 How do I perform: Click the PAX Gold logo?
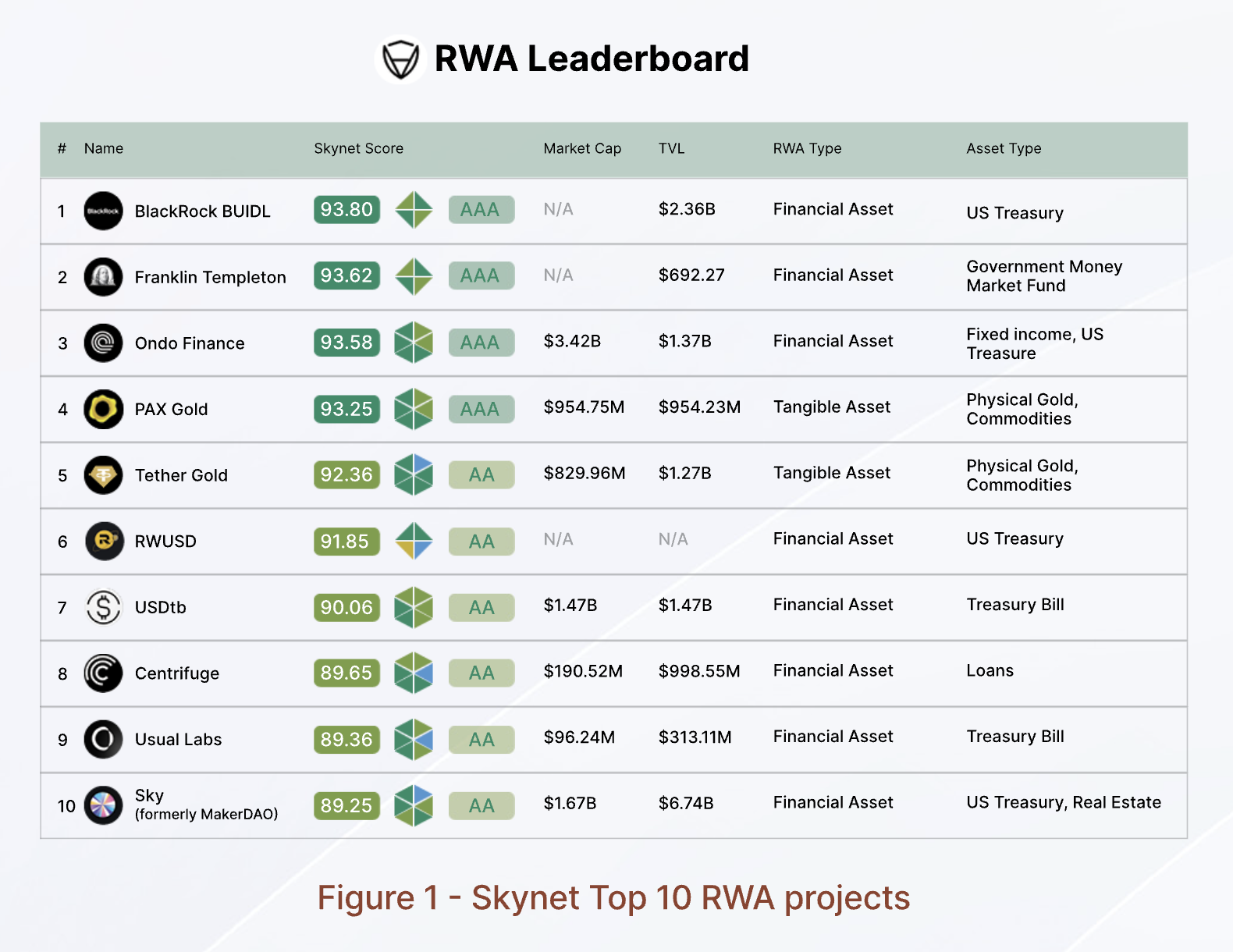pos(103,409)
